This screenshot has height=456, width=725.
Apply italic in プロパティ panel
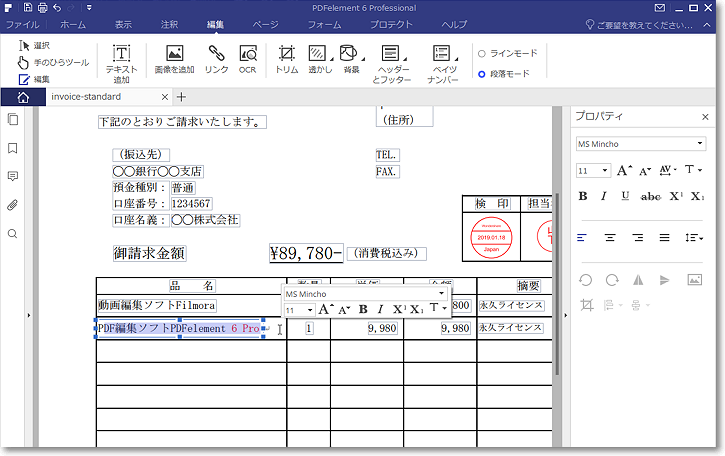[x=603, y=196]
